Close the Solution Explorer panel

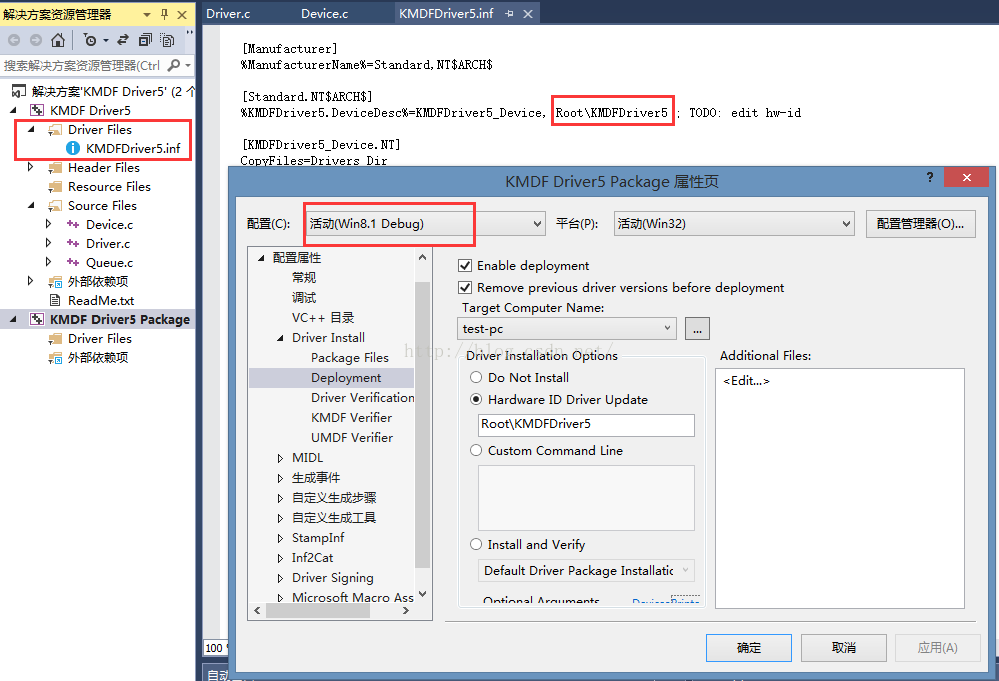pos(182,14)
